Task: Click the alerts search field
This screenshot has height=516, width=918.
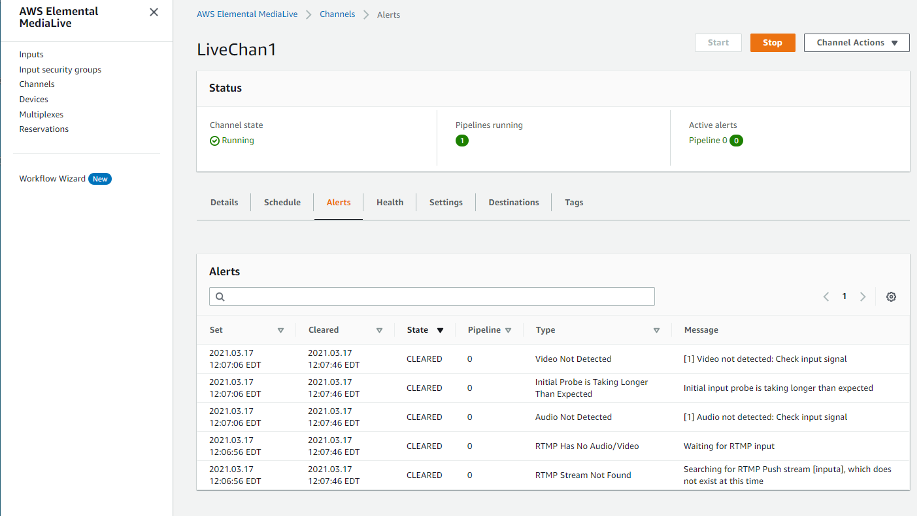Action: 432,297
